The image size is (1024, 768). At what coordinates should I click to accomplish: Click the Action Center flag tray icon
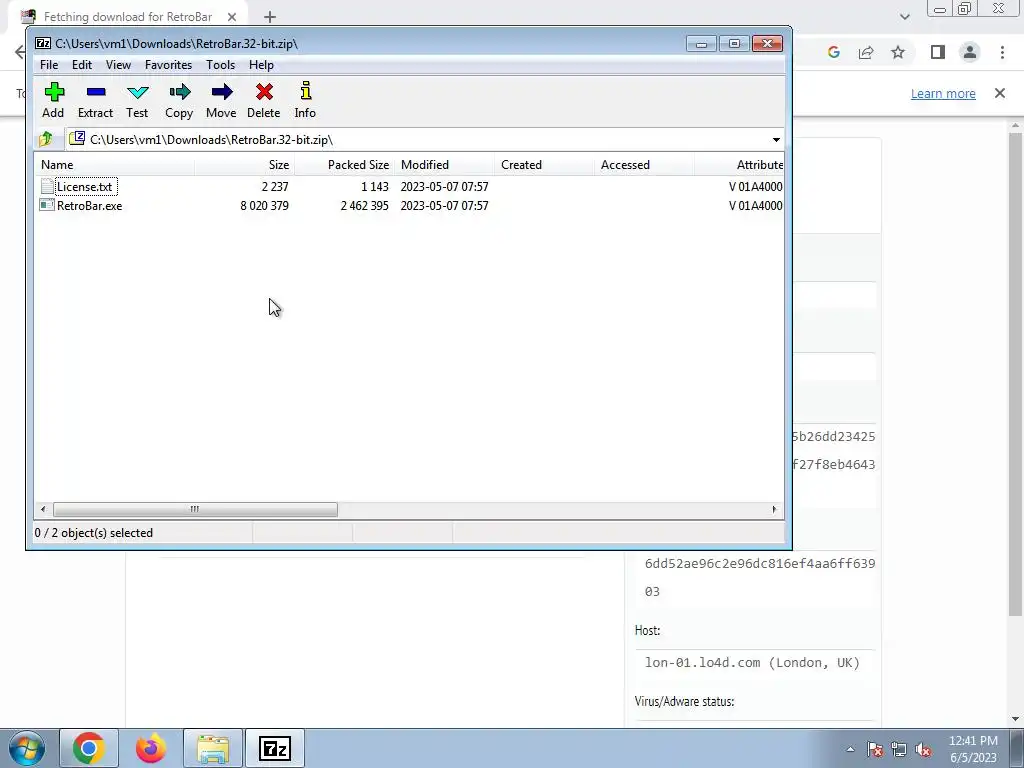click(x=875, y=749)
